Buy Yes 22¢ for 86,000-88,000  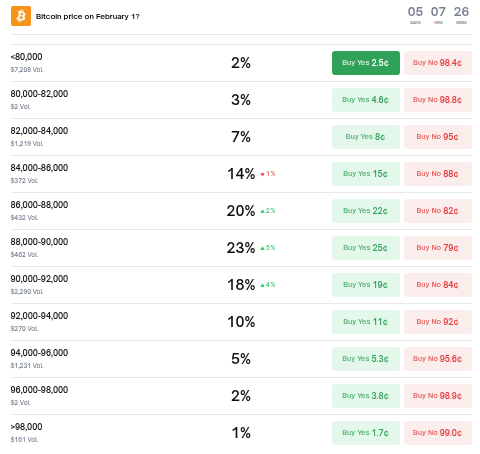(x=366, y=211)
